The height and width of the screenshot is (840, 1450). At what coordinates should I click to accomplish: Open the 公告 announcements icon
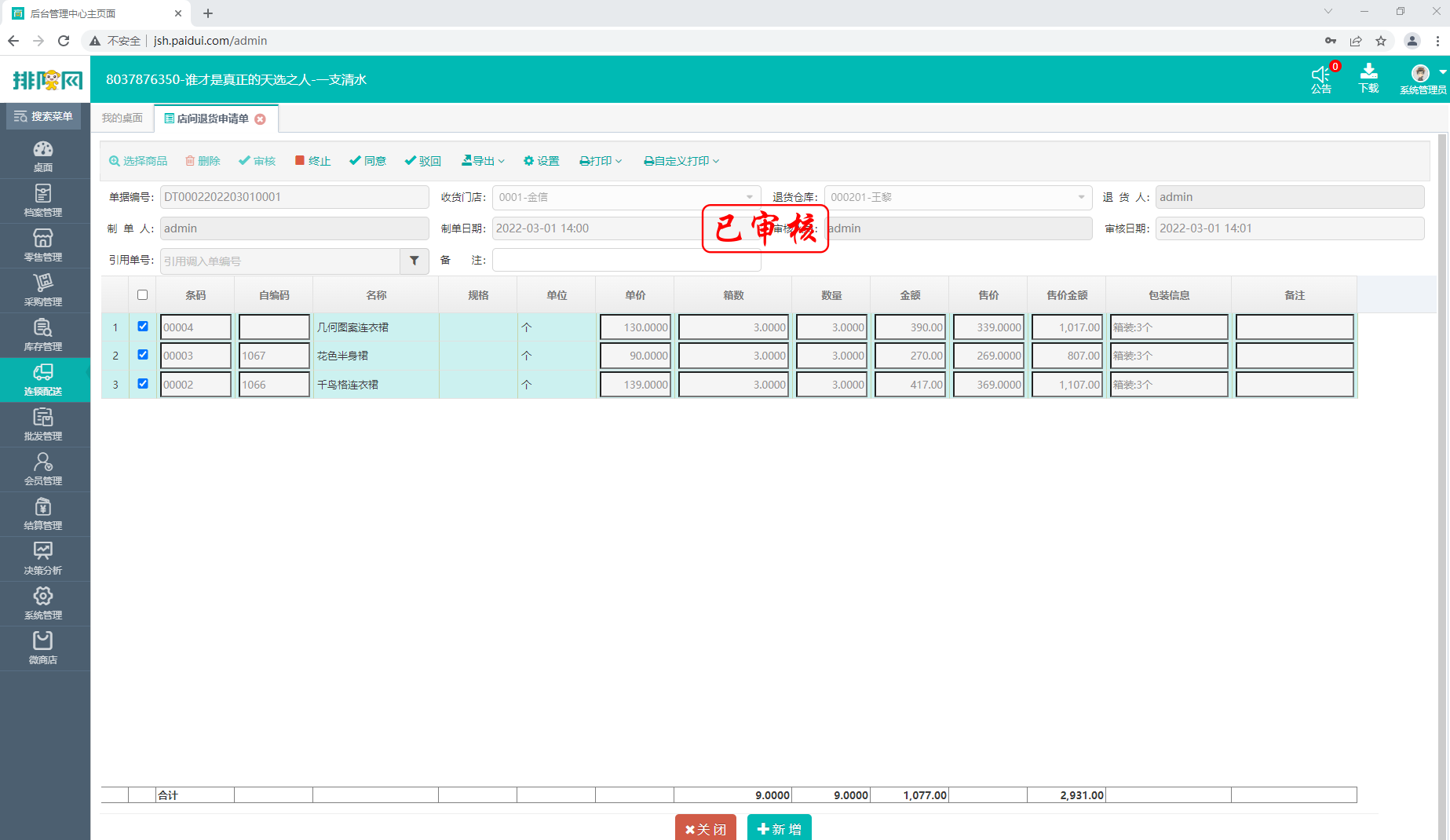[1321, 79]
